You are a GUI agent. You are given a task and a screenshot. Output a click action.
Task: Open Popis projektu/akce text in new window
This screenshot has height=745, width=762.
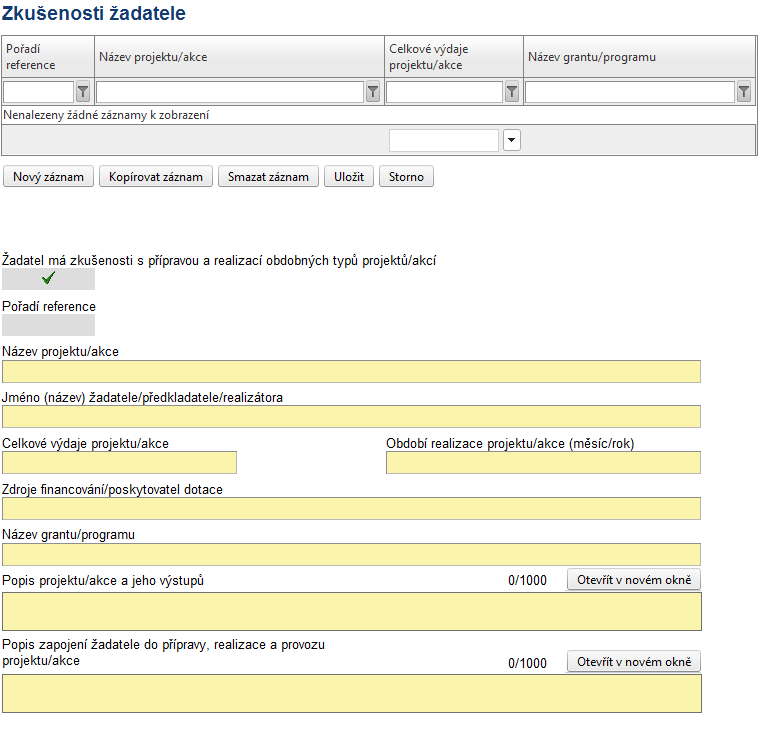pyautogui.click(x=634, y=580)
